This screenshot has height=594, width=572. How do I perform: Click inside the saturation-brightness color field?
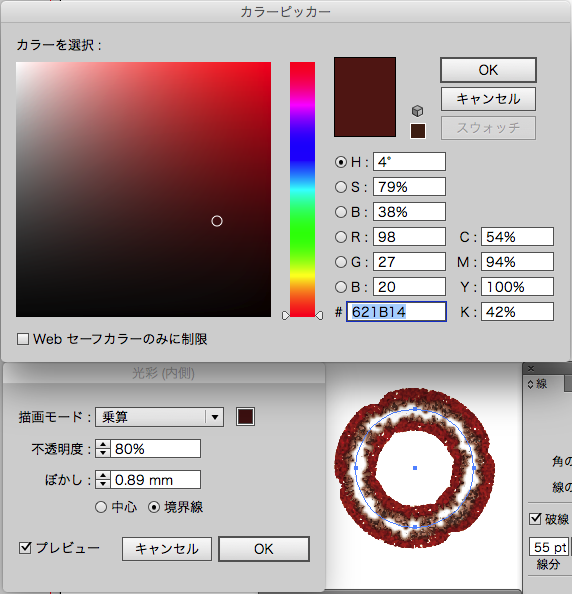coord(143,189)
